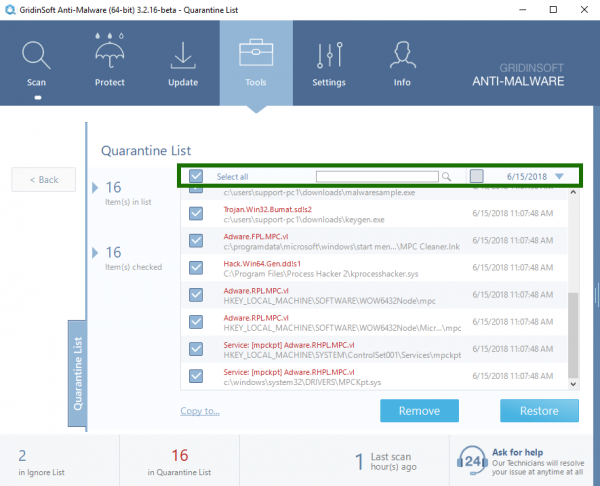
Task: Open the 2 in Ignore List counter
Action: point(41,462)
